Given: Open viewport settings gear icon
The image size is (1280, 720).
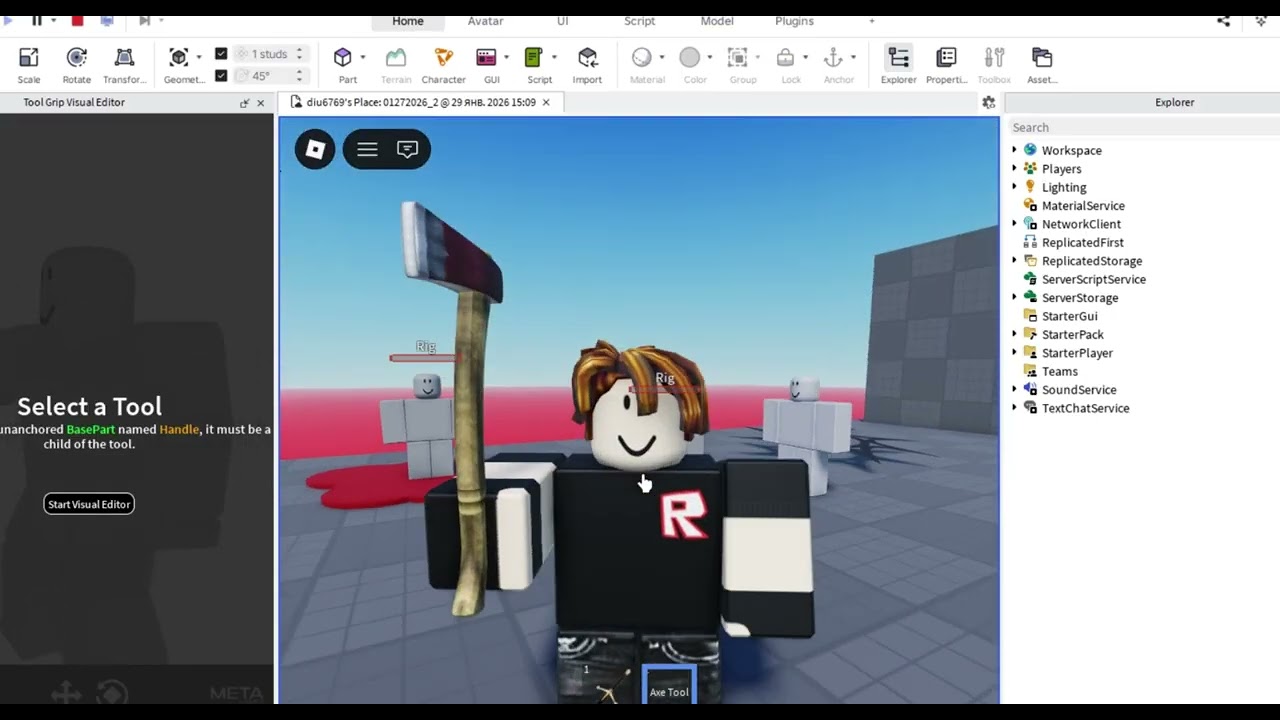Looking at the screenshot, I should coord(989,102).
